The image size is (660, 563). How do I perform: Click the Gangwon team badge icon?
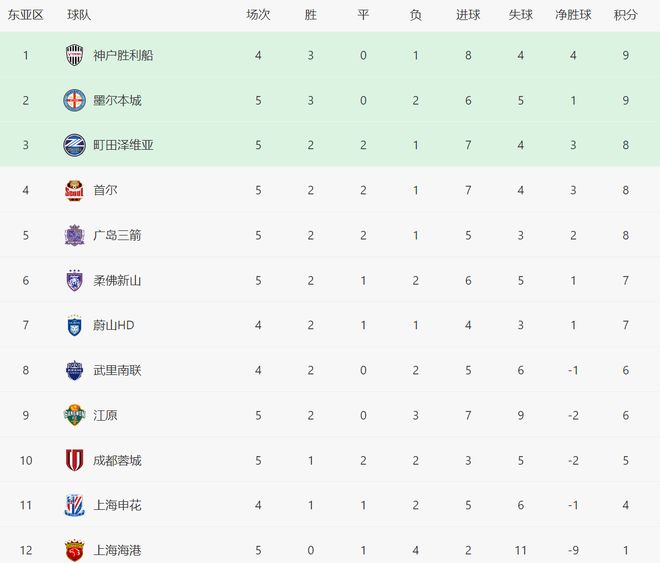(75, 415)
